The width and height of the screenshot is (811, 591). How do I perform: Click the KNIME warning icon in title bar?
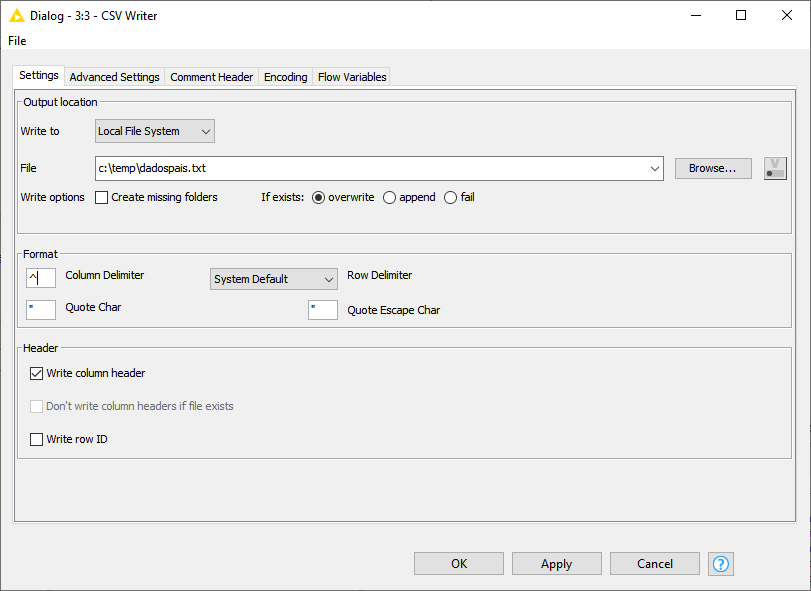(17, 15)
